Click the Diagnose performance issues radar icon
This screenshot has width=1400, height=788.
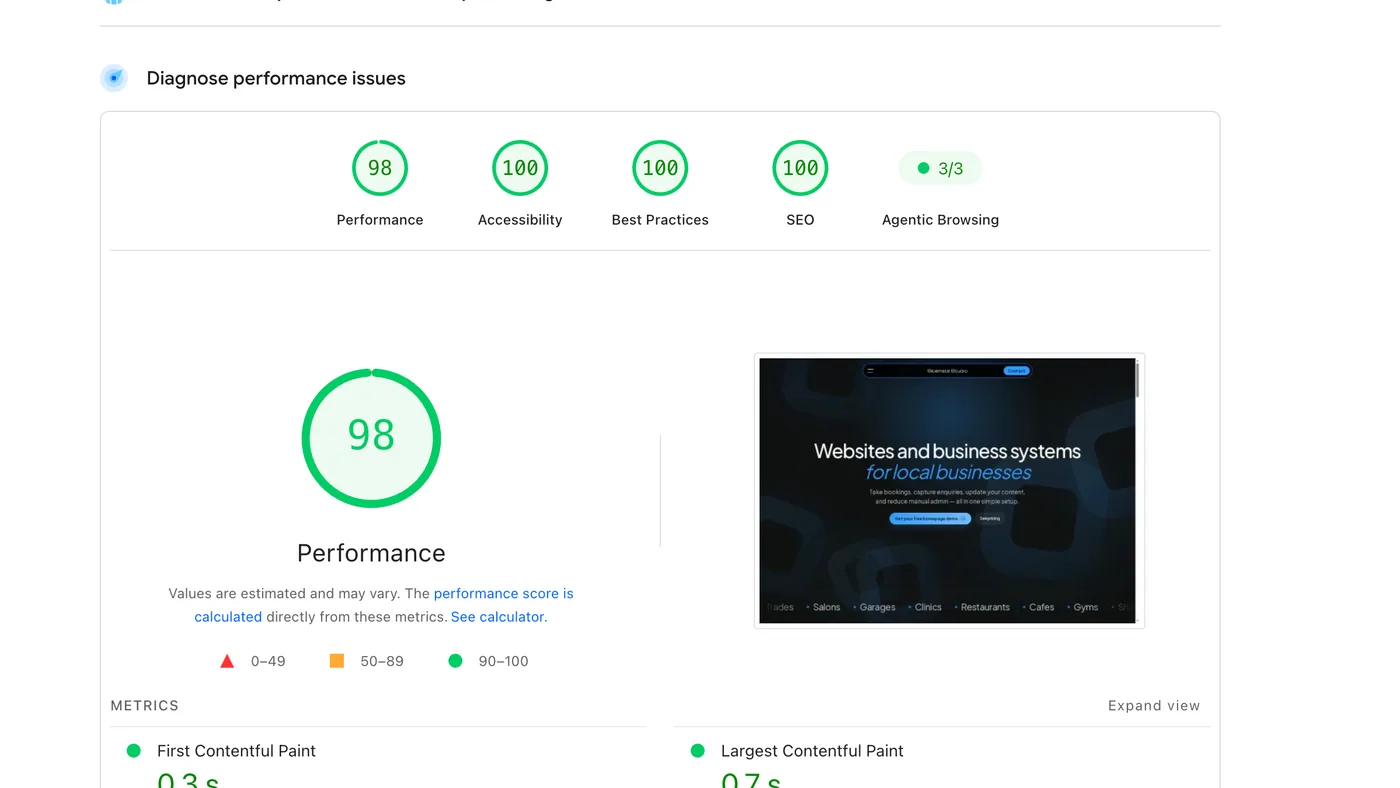pyautogui.click(x=114, y=78)
